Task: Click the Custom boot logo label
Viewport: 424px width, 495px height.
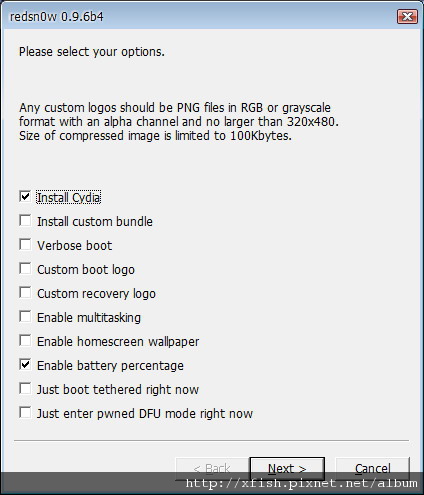Action: coord(86,270)
